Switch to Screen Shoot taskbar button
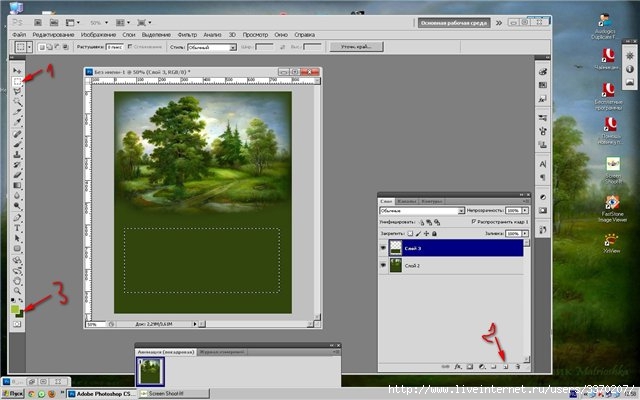 coord(174,394)
